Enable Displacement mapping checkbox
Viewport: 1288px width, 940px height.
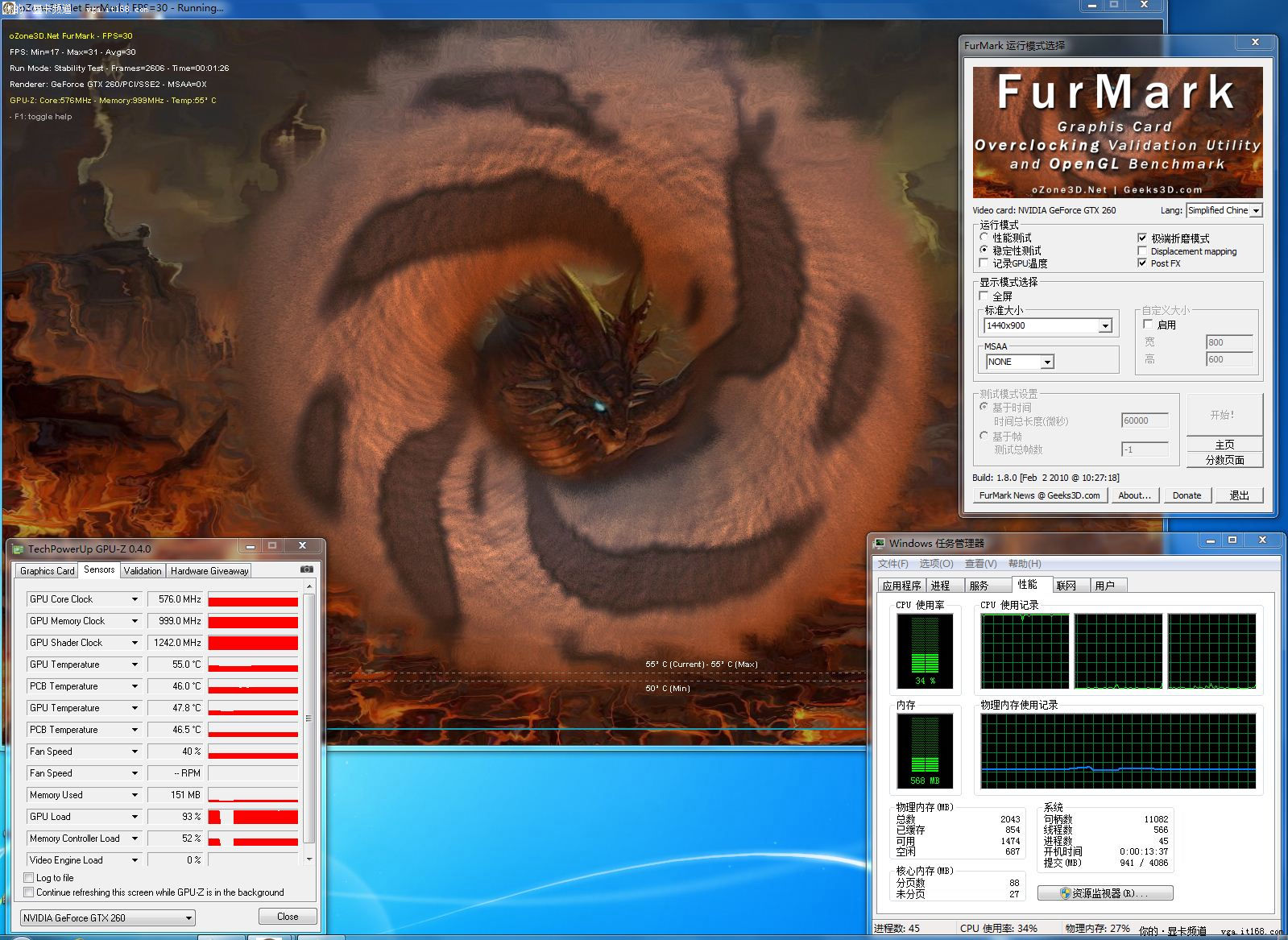click(x=1142, y=251)
